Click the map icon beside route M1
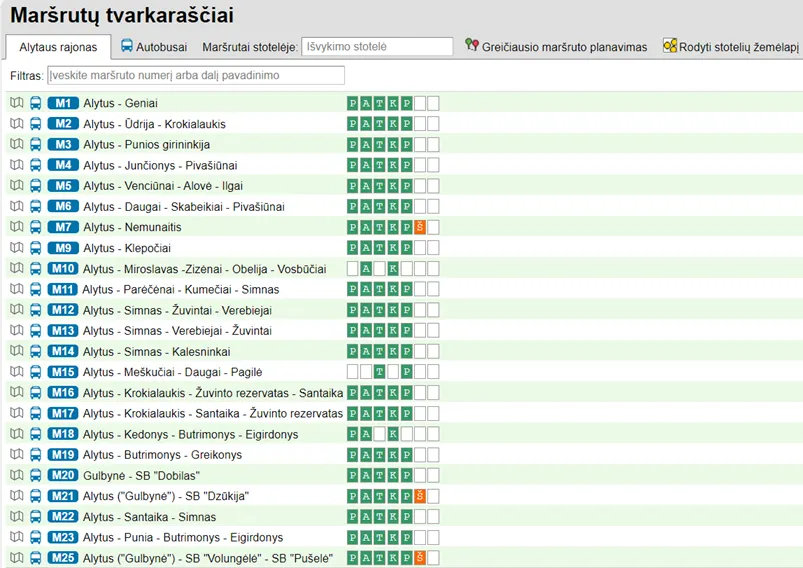Image resolution: width=803 pixels, height=568 pixels. pyautogui.click(x=16, y=103)
